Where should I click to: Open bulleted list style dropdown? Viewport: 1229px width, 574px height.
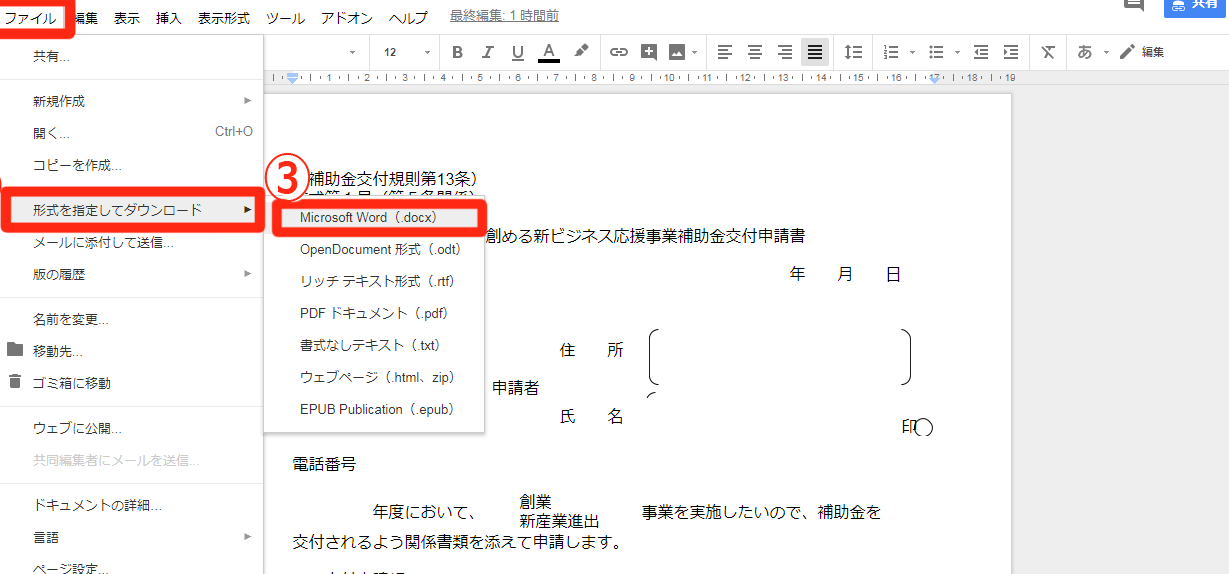(957, 52)
